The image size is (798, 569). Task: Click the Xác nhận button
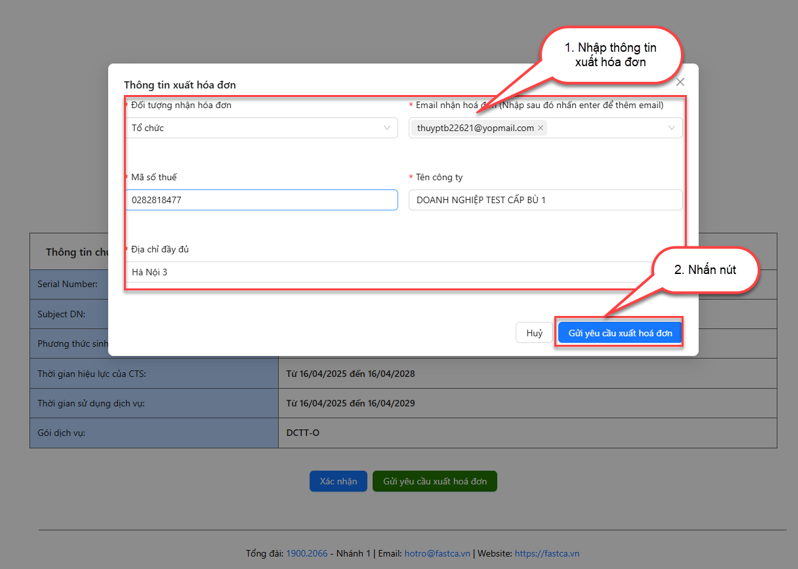click(338, 481)
